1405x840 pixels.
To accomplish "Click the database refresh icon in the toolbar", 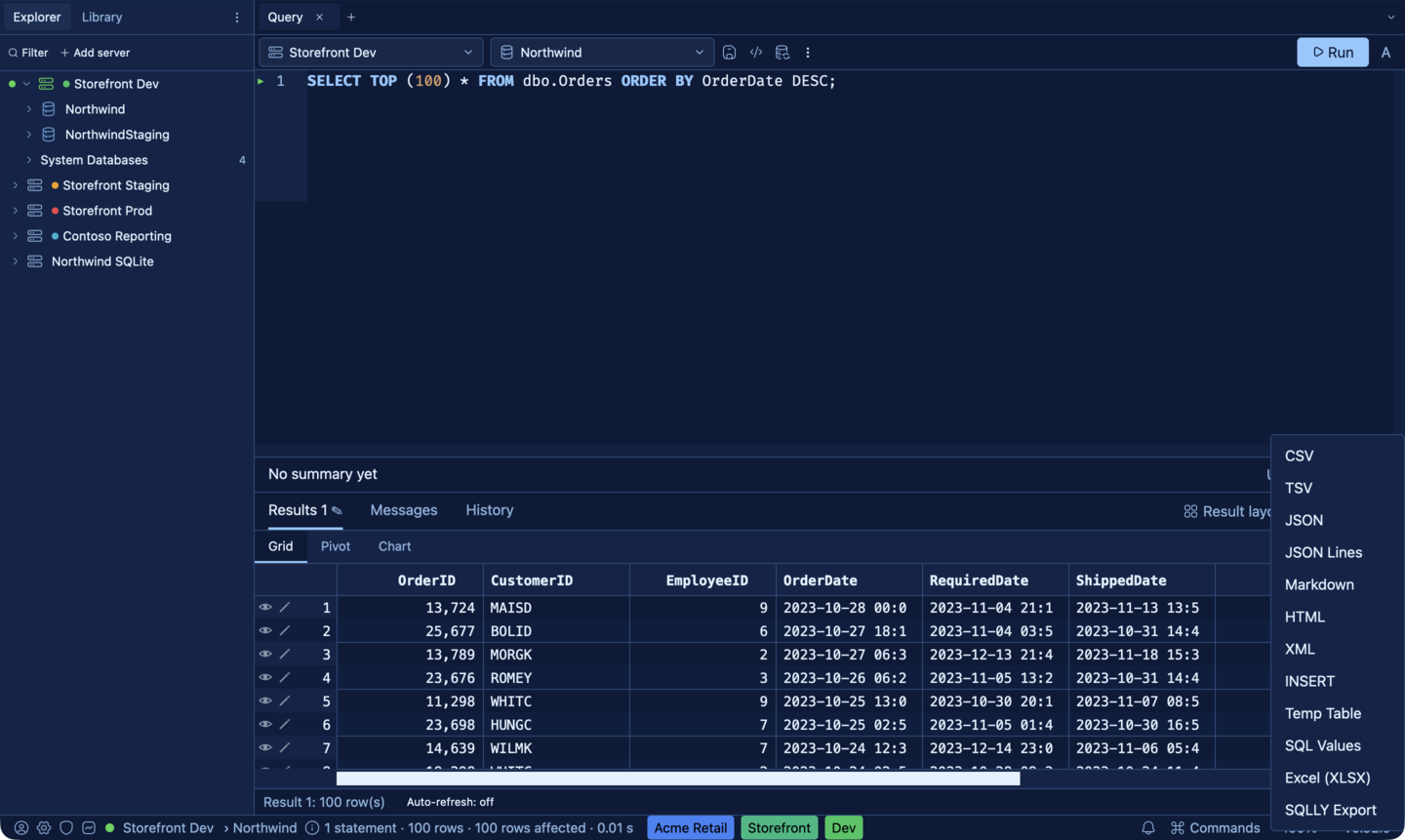I will [x=783, y=53].
